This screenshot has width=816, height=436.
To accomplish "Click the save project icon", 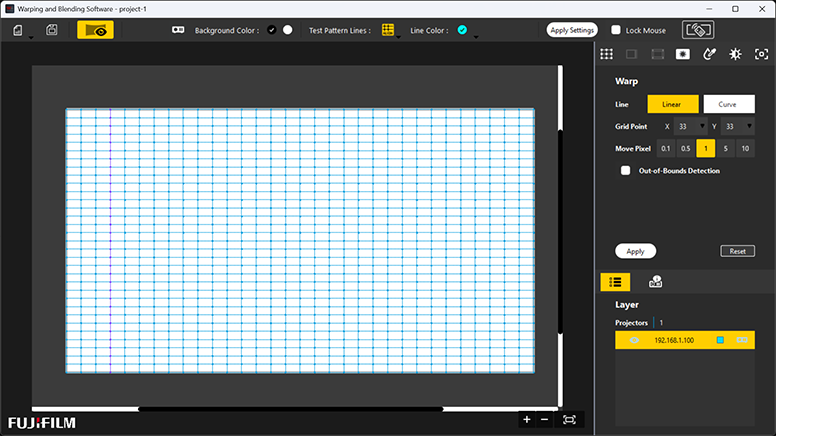I will (x=52, y=30).
